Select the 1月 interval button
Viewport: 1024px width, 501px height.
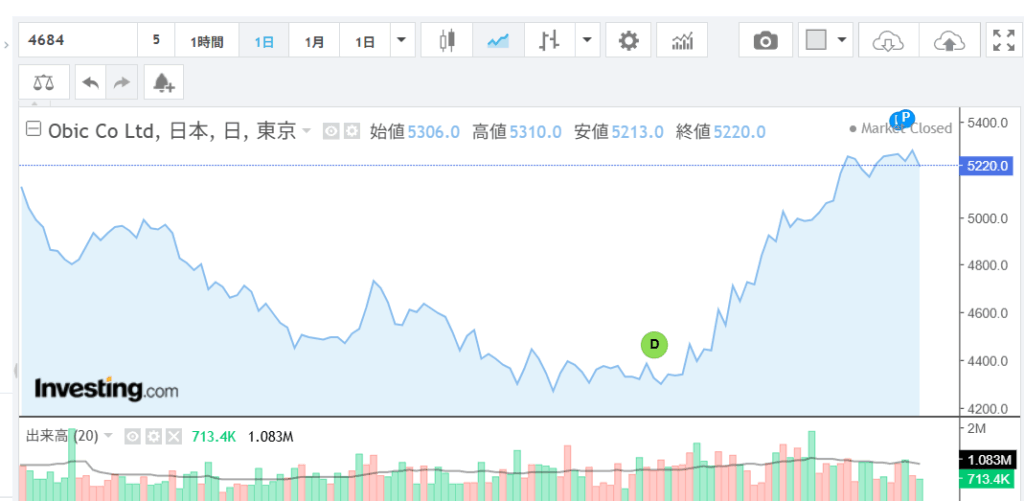coord(314,40)
